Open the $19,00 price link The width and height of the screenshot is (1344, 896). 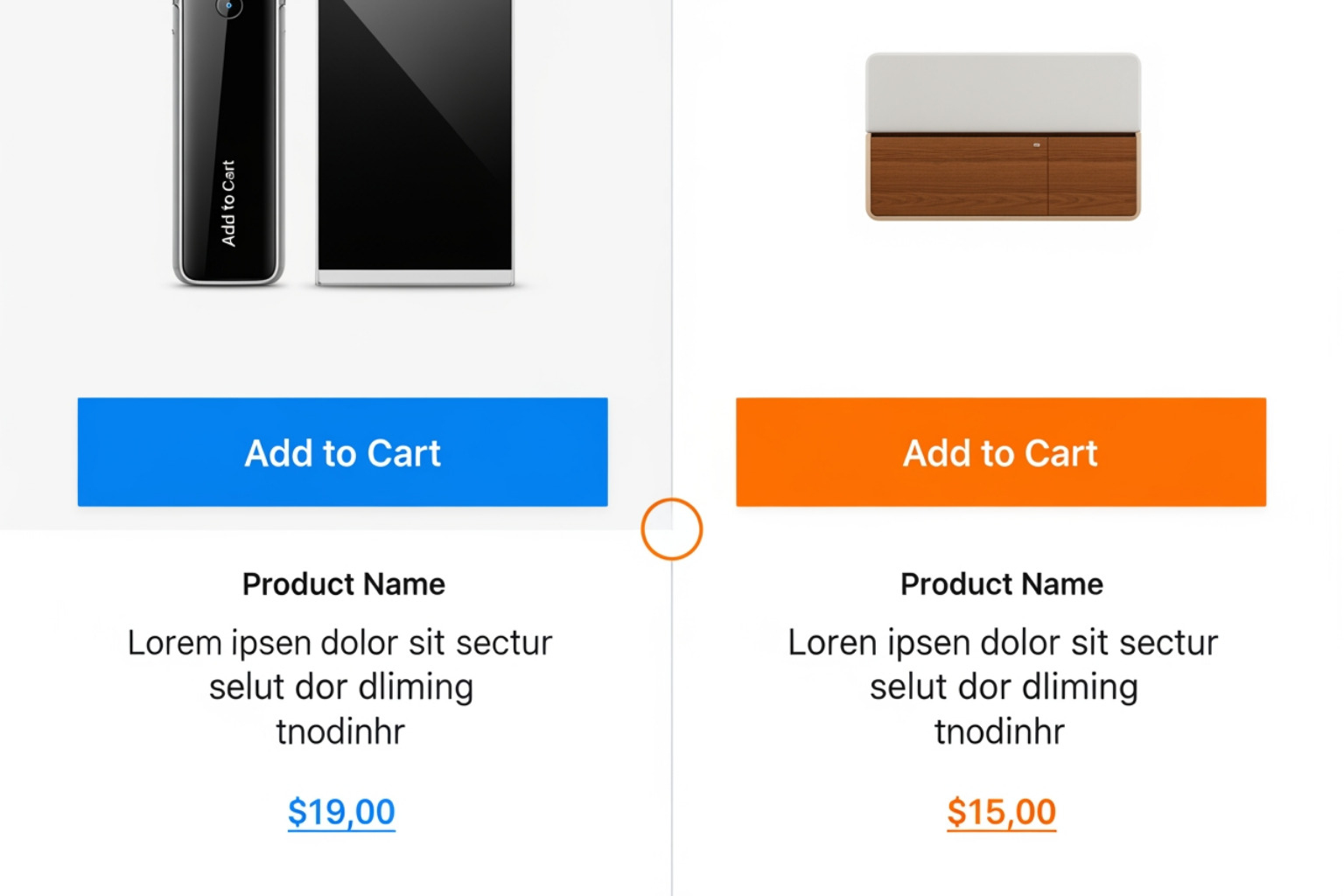[x=341, y=812]
